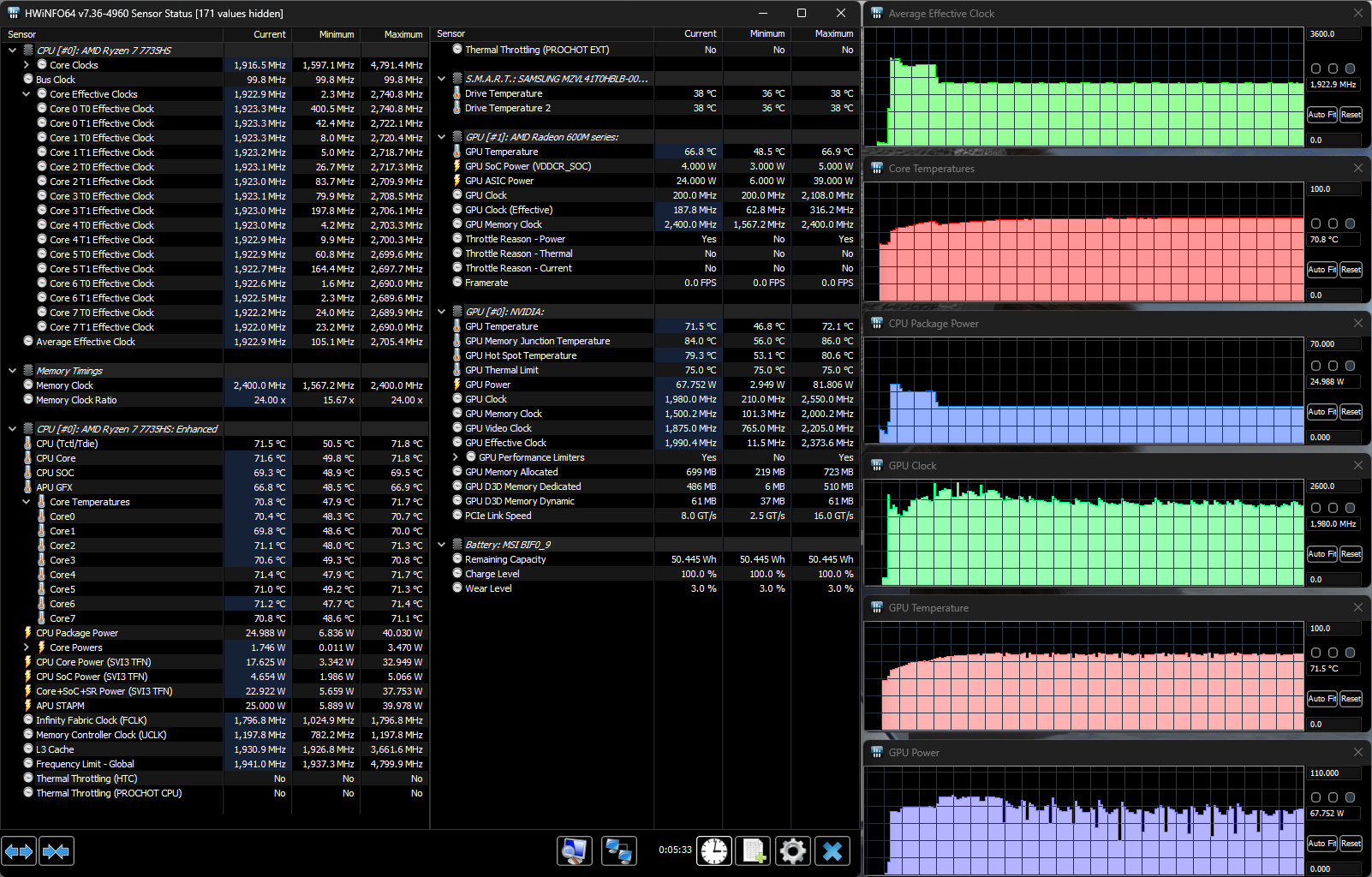Pick the gray-blue color circle in Average Effective Clock graph
This screenshot has width=1372, height=877.
pyautogui.click(x=1351, y=69)
